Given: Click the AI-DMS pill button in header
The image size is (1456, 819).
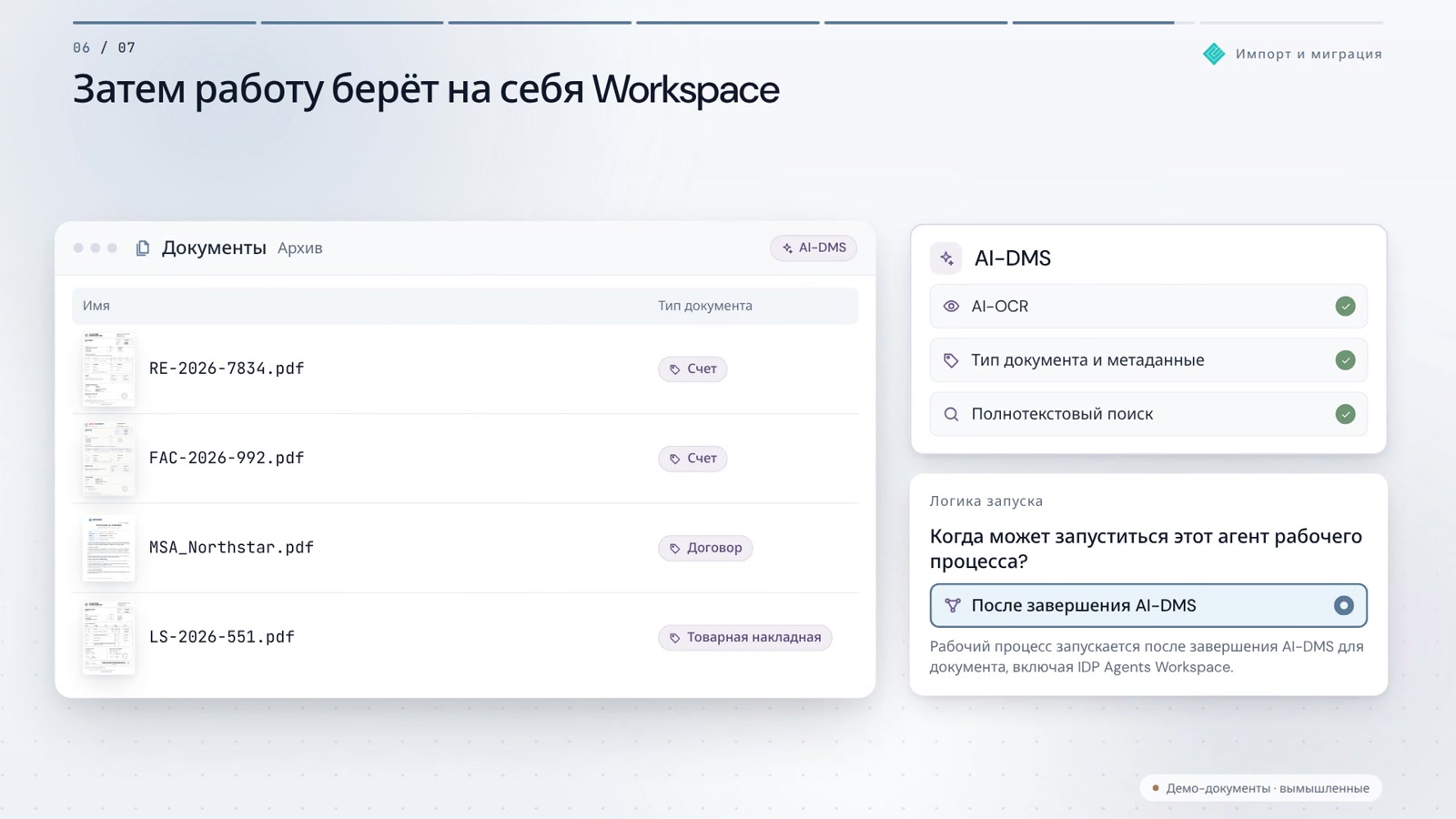Looking at the screenshot, I should (x=814, y=248).
